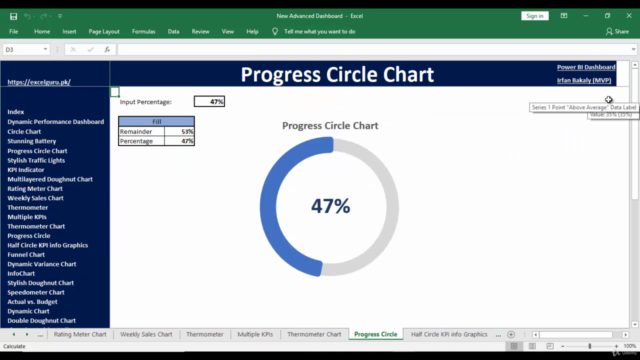Click the Share button
This screenshot has height=360, width=640.
[617, 31]
